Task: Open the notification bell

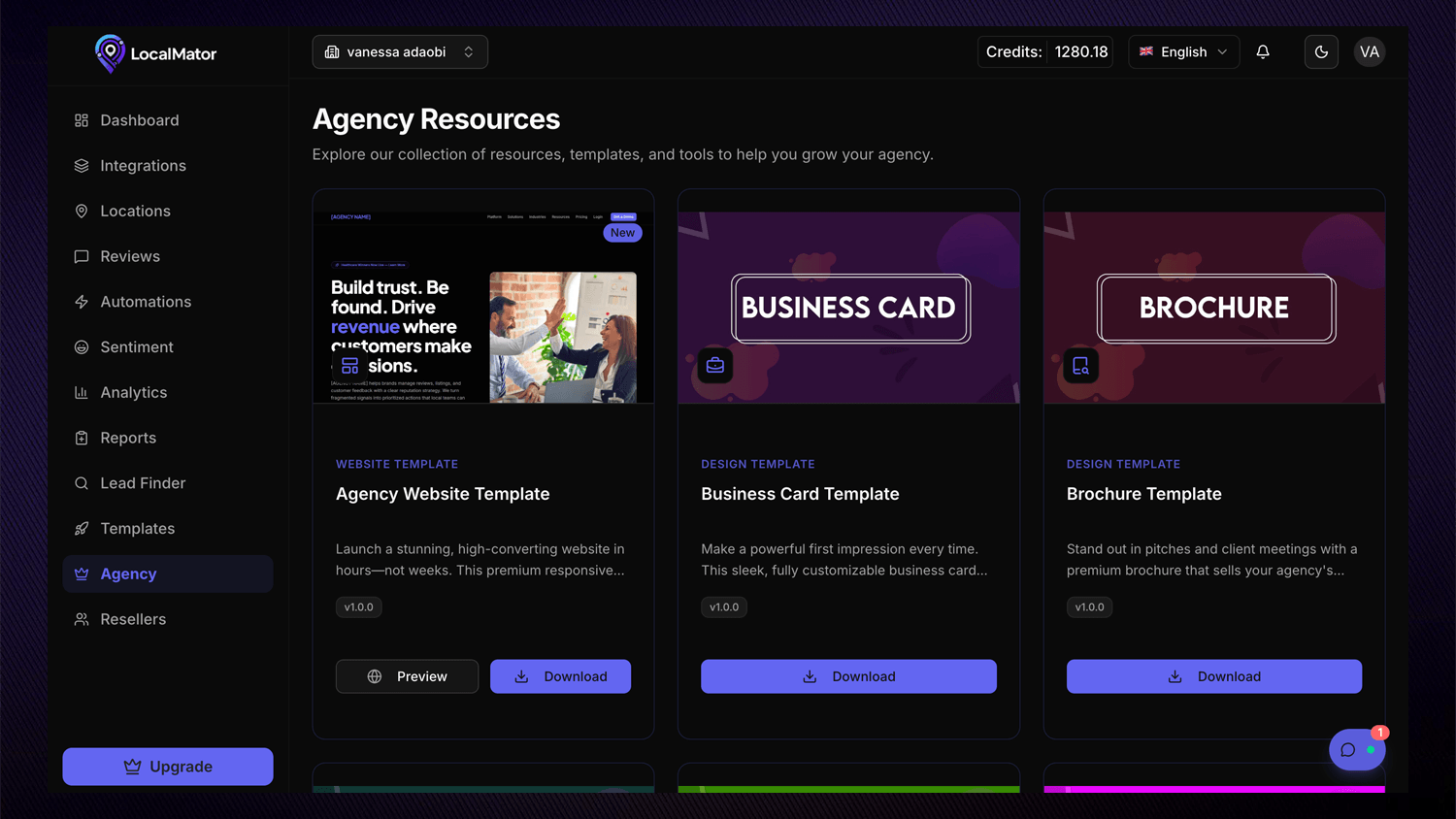Action: (x=1263, y=51)
